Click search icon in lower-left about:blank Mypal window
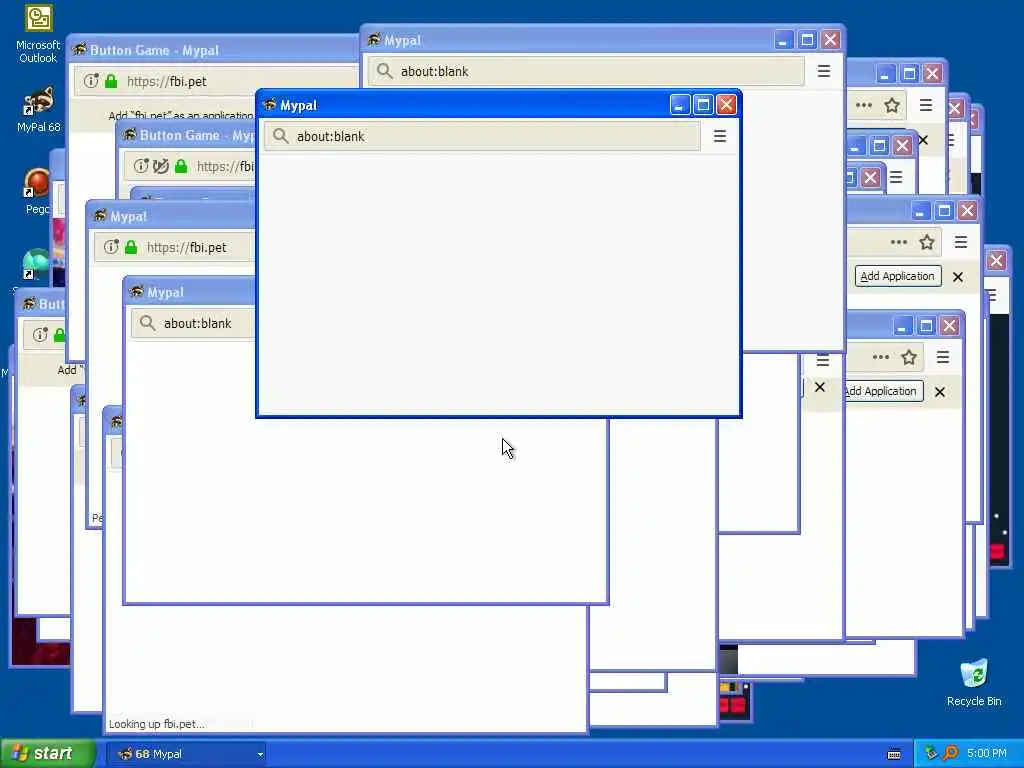1024x768 pixels. pyautogui.click(x=148, y=323)
